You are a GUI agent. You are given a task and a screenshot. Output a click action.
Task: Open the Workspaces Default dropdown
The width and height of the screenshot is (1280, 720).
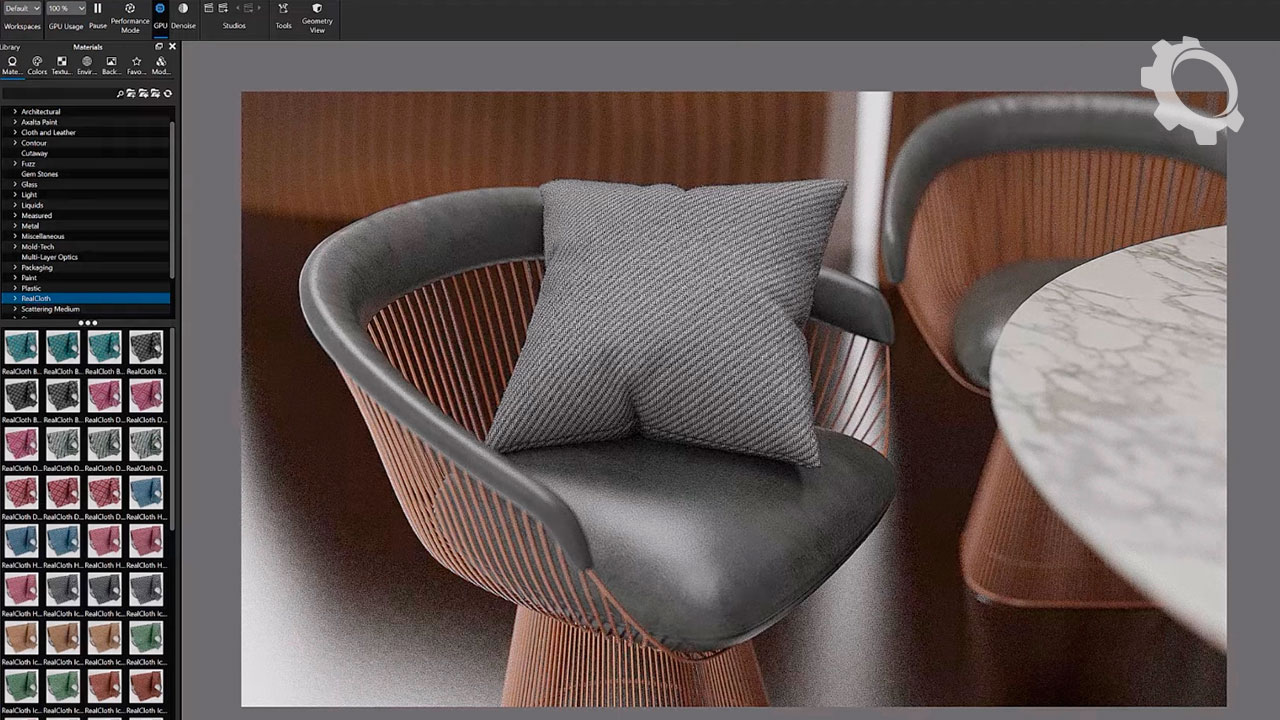[x=22, y=9]
